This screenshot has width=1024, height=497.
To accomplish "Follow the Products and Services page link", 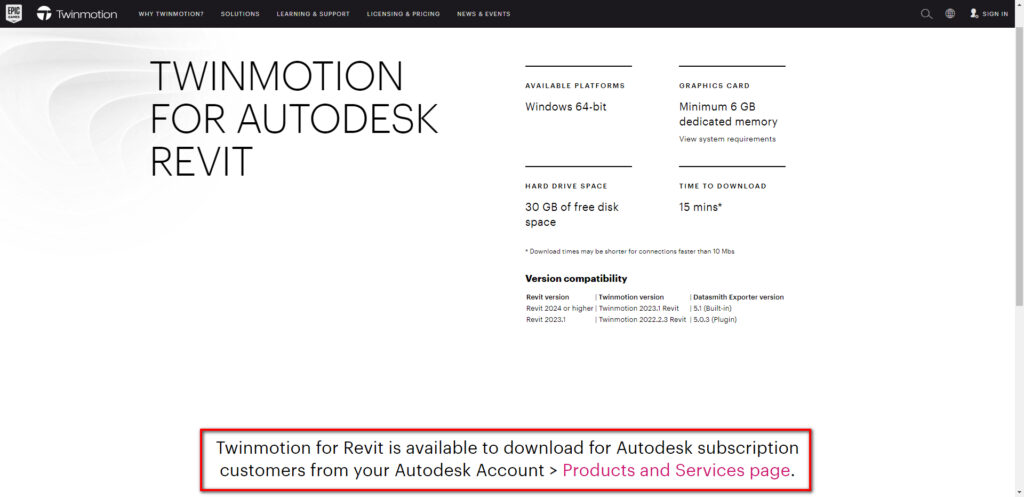I will (x=676, y=470).
